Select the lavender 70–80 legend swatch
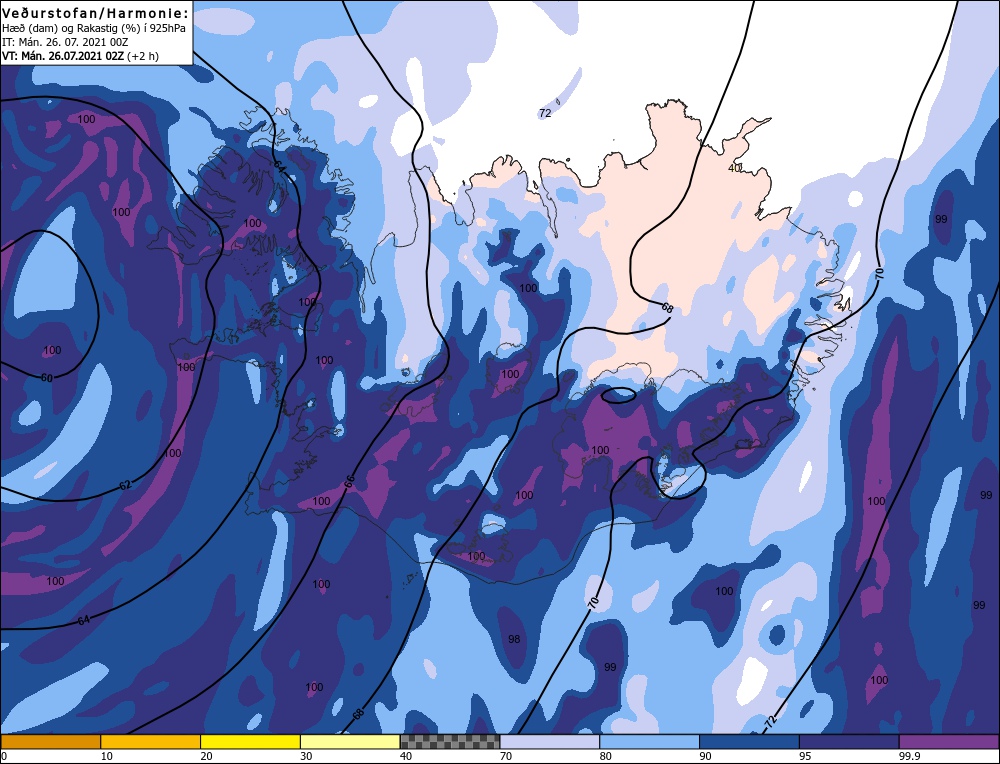 click(550, 742)
